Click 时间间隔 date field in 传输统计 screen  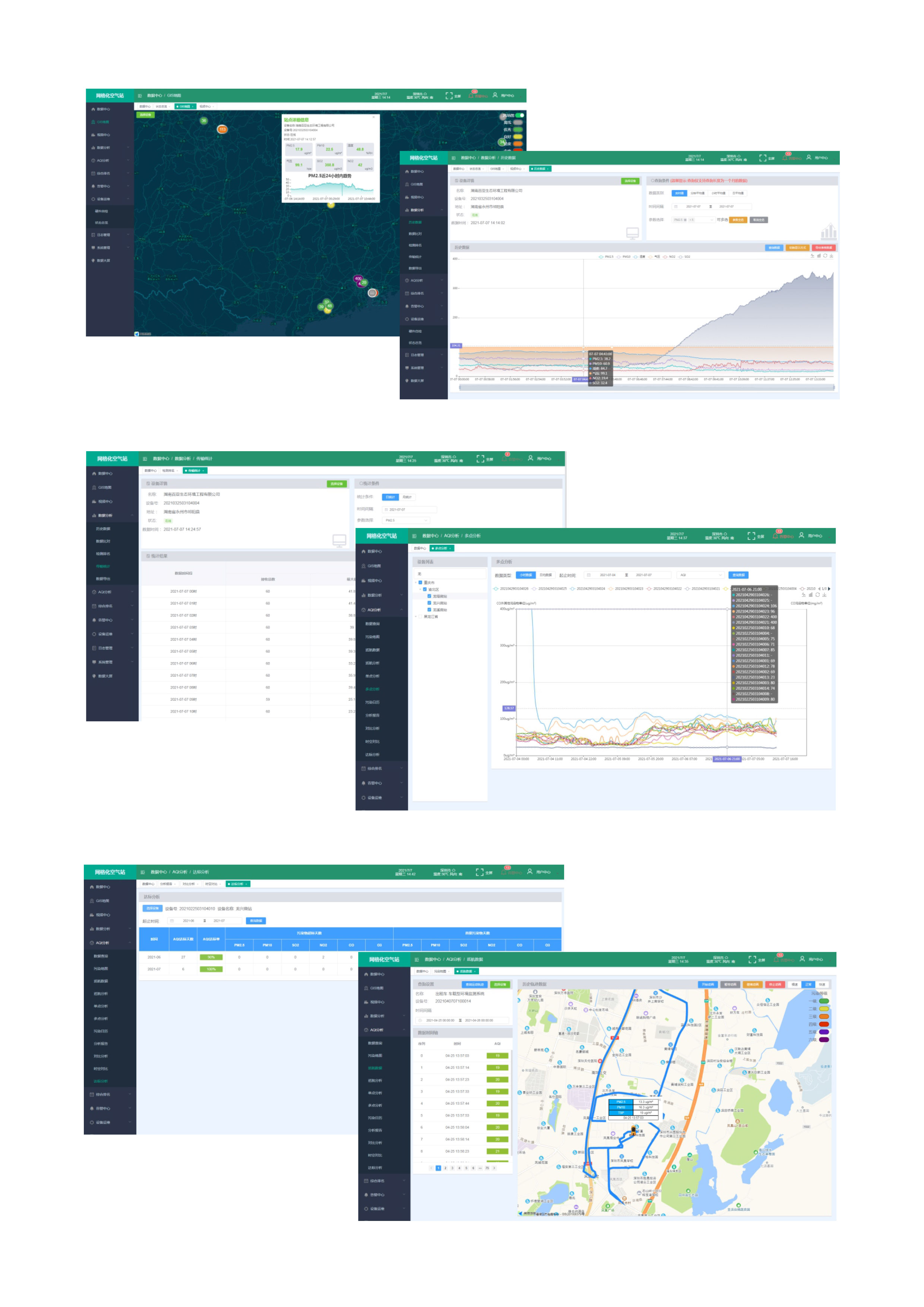pos(409,509)
